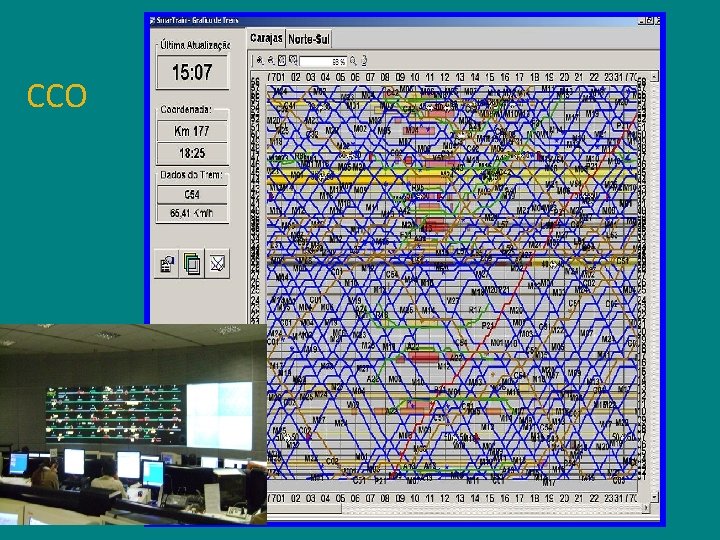Viewport: 720px width, 540px height.
Task: Click the crossed-out envelope icon button
Action: 217,264
